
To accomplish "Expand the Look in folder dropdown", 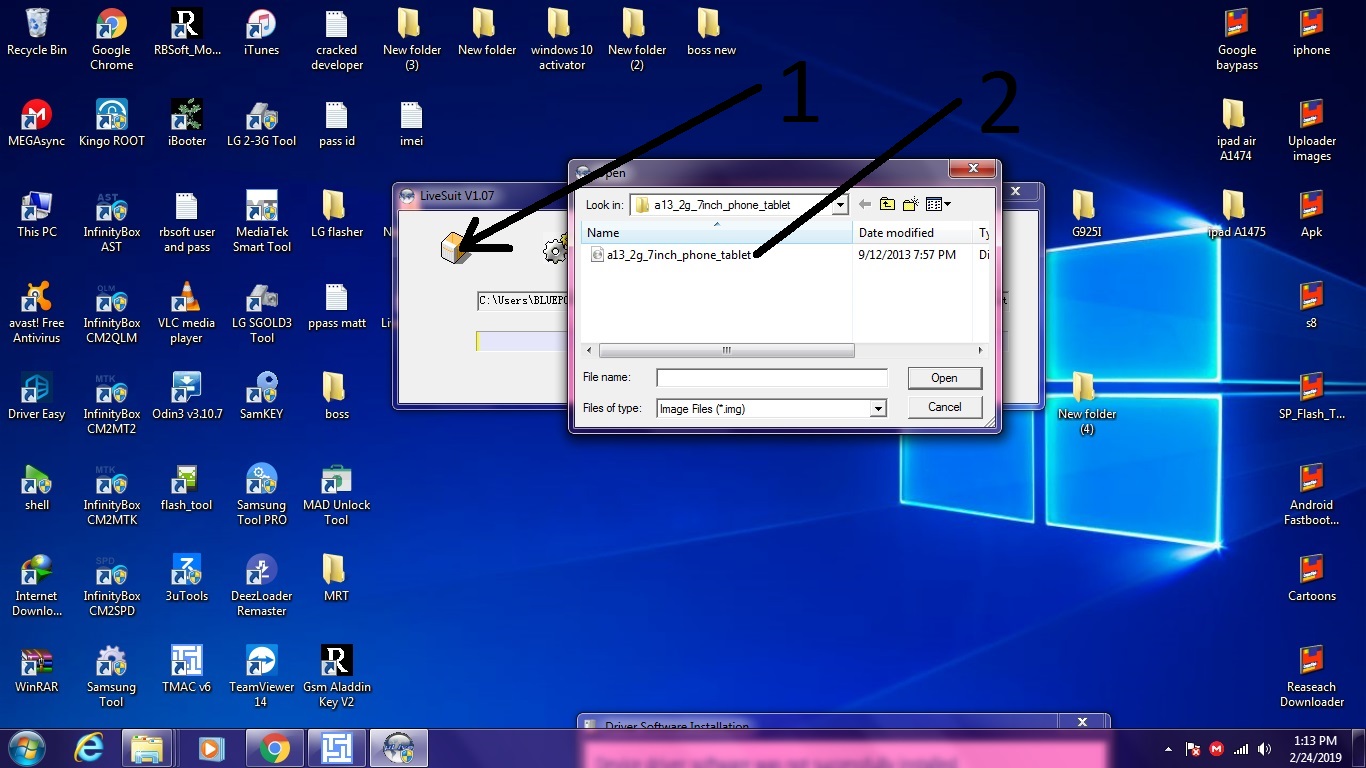I will pos(840,205).
